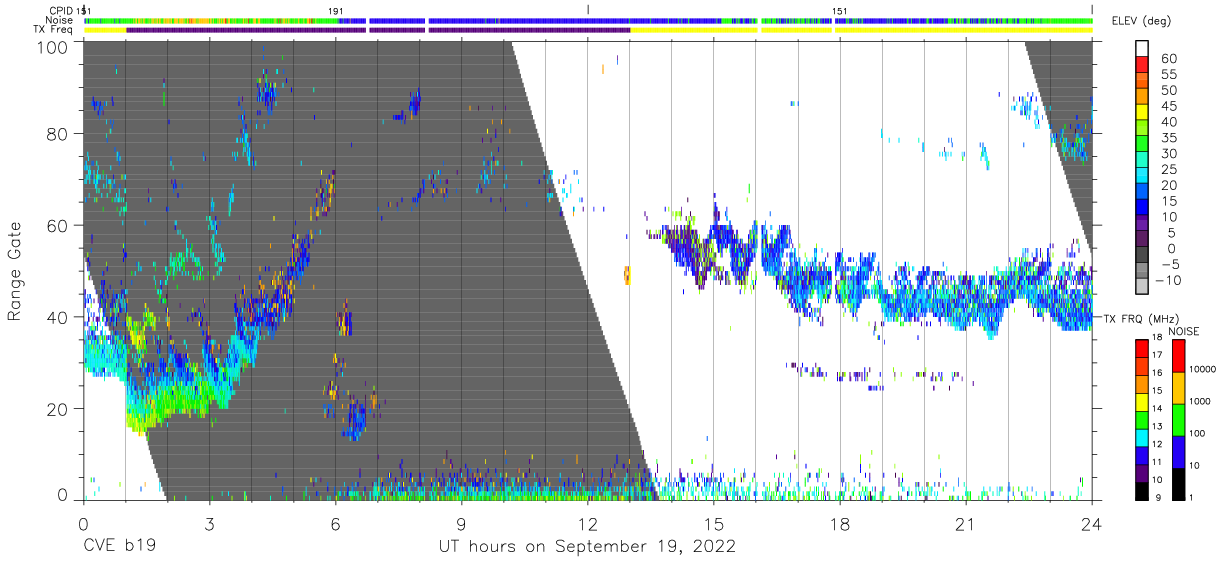
Task: Select the cyan 20–25 degree elevation swatch
Action: click(x=1141, y=177)
